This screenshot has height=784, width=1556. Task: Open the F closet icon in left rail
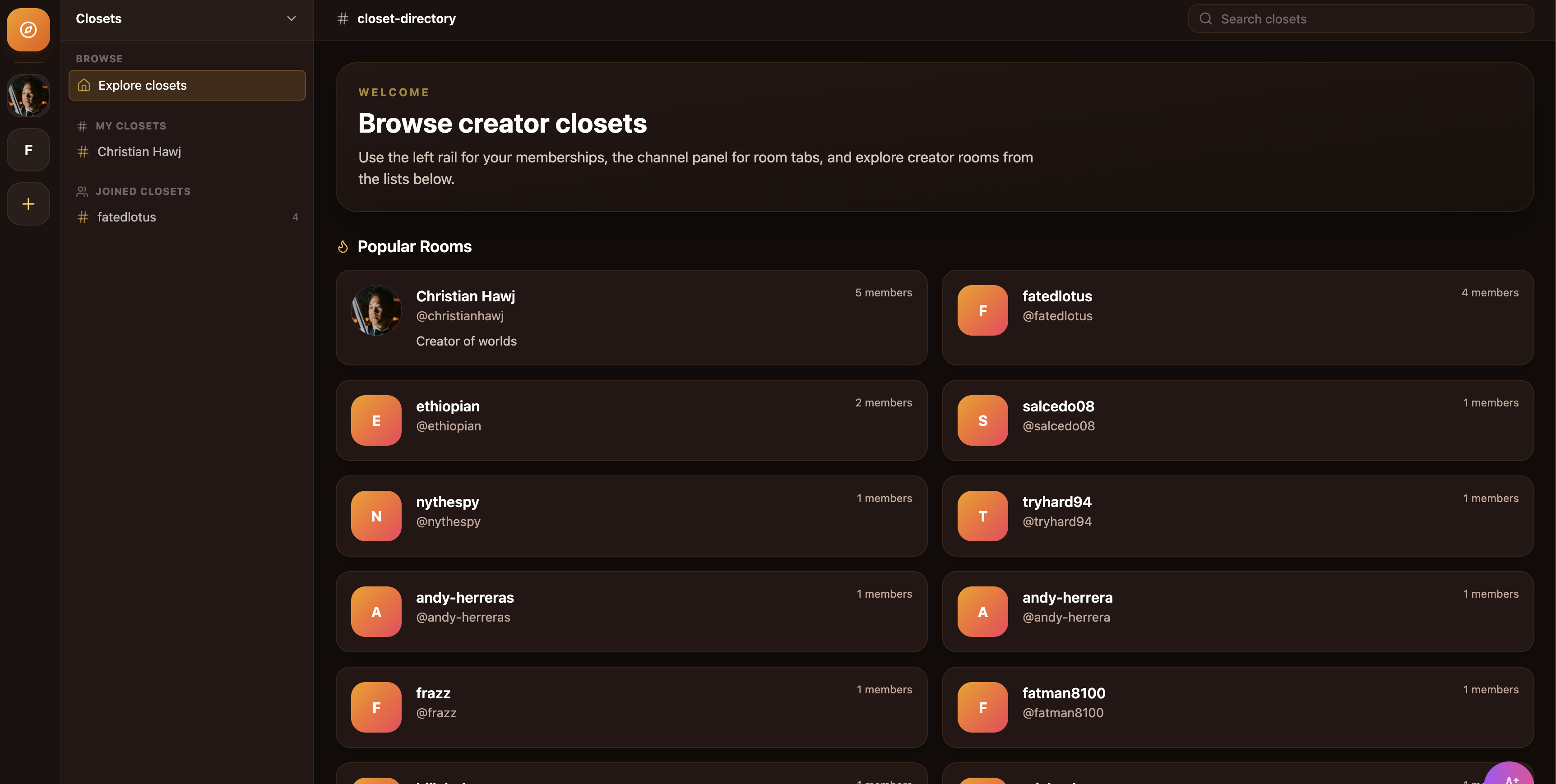(28, 150)
